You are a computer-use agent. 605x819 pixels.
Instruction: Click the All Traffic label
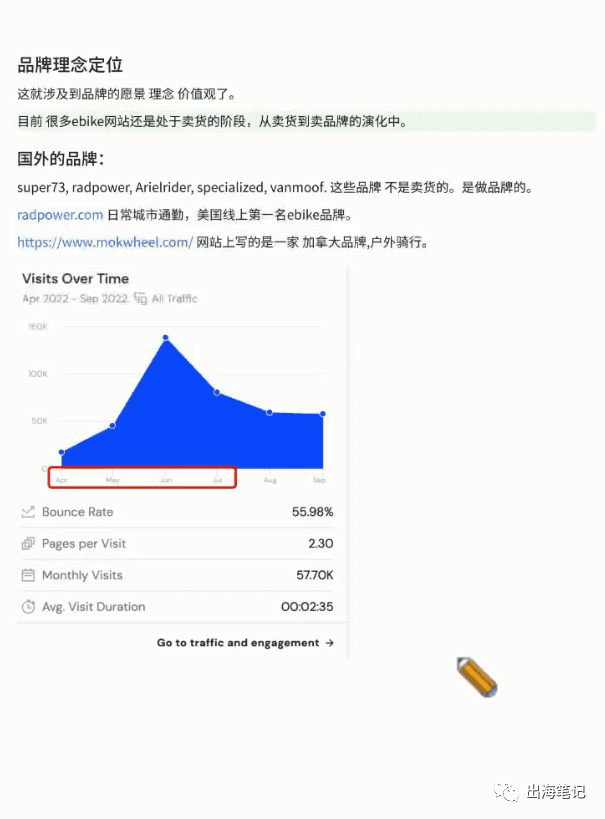(x=174, y=298)
